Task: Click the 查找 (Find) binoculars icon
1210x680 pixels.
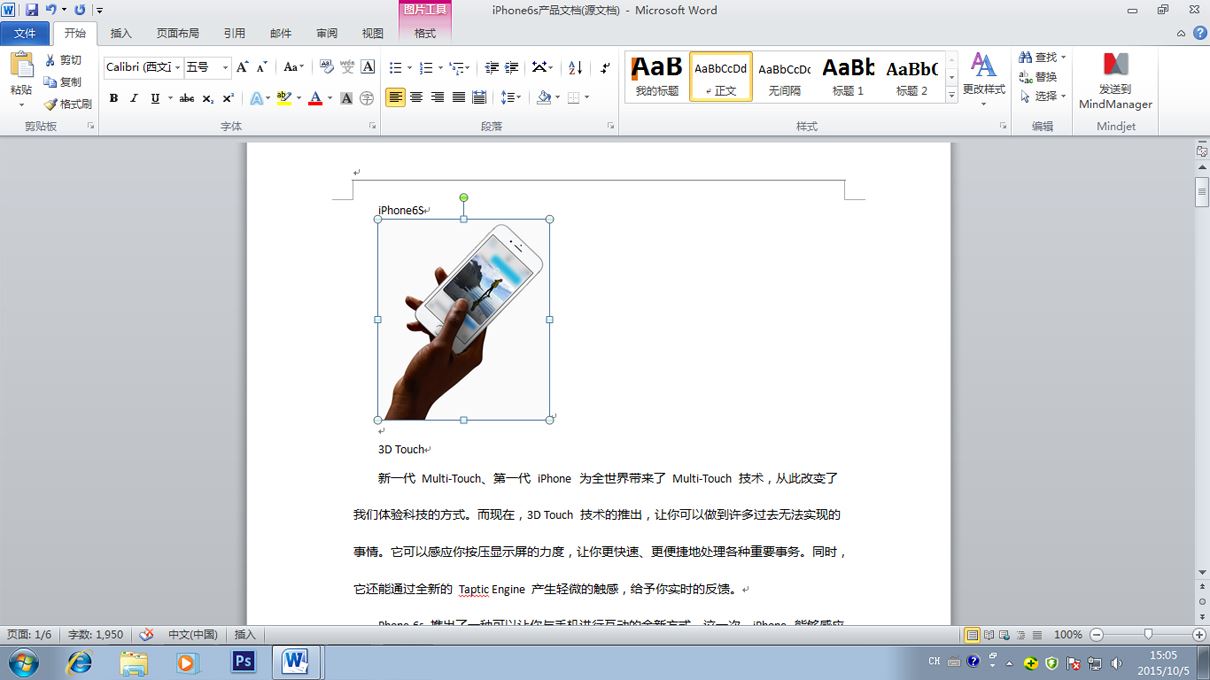Action: (x=1042, y=57)
